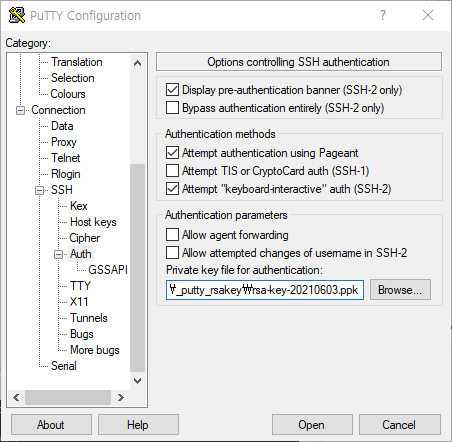
Task: Toggle Display pre-authentication banner checkbox
Action: (172, 90)
